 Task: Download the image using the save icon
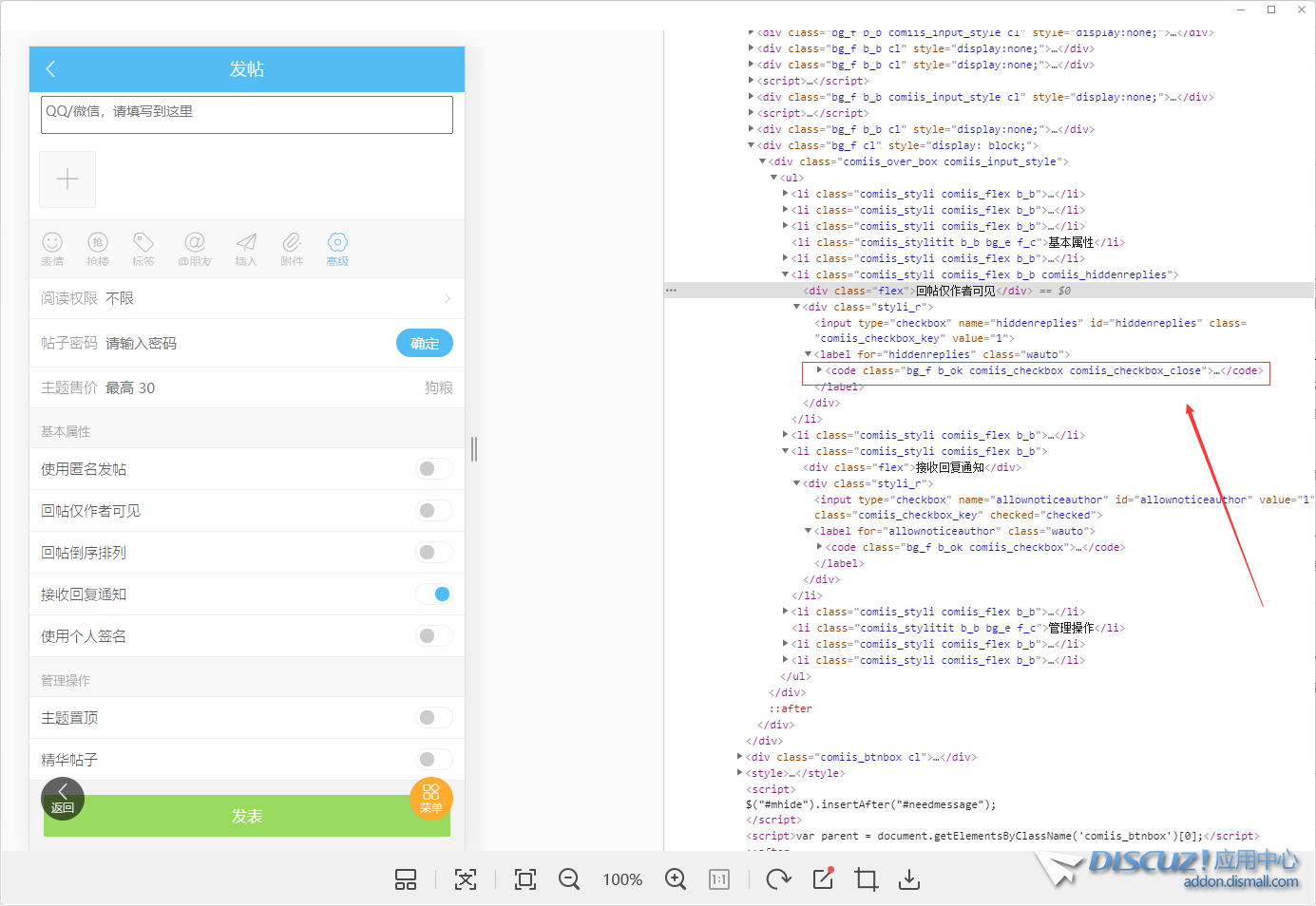point(909,879)
